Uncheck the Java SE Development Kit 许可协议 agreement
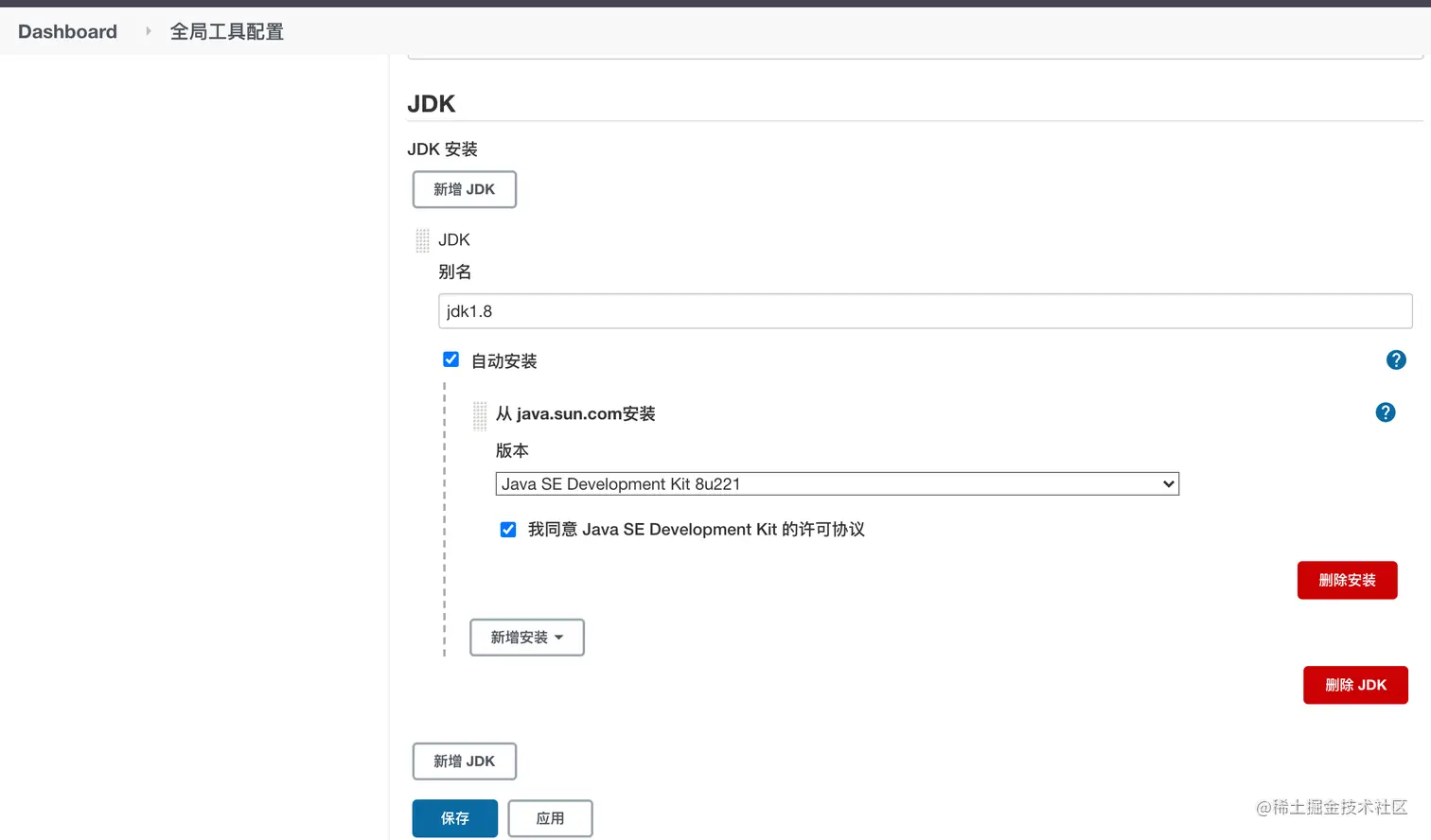 click(x=508, y=529)
